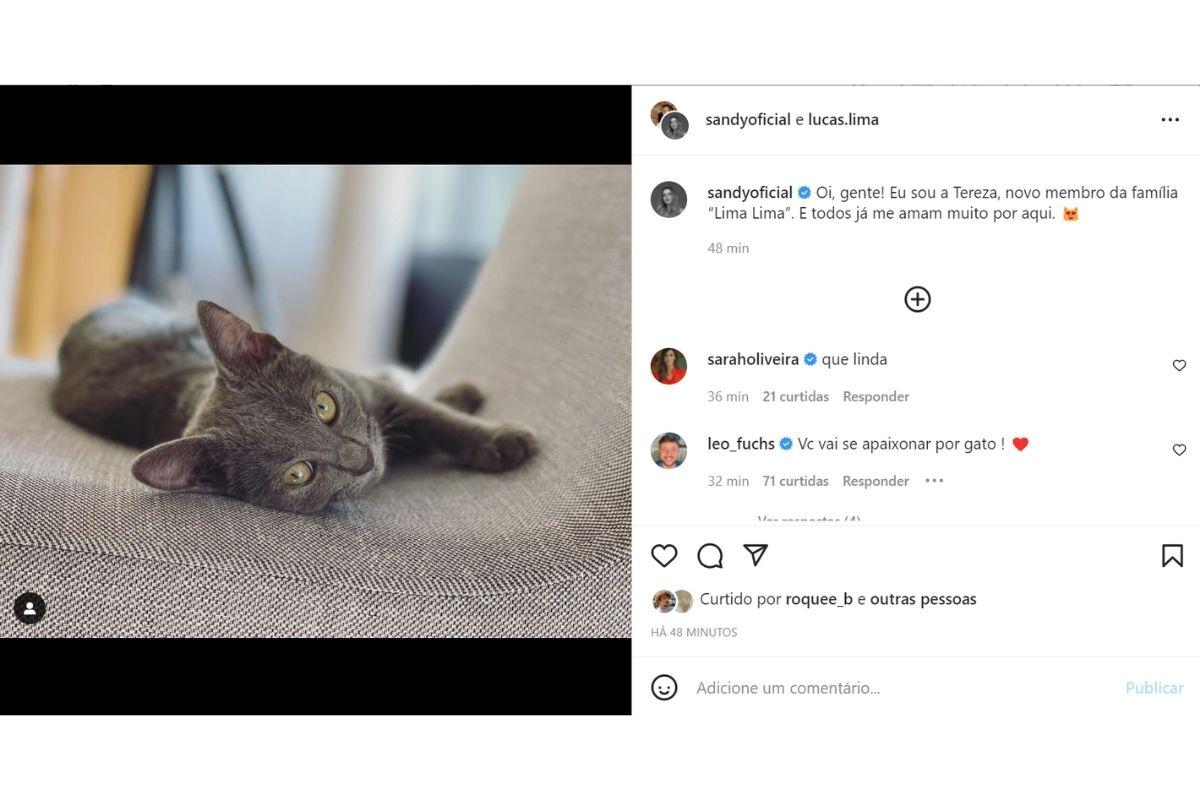Screen dimensions: 1200x800
Task: Open sandyoficial profile from post header
Action: pos(748,120)
